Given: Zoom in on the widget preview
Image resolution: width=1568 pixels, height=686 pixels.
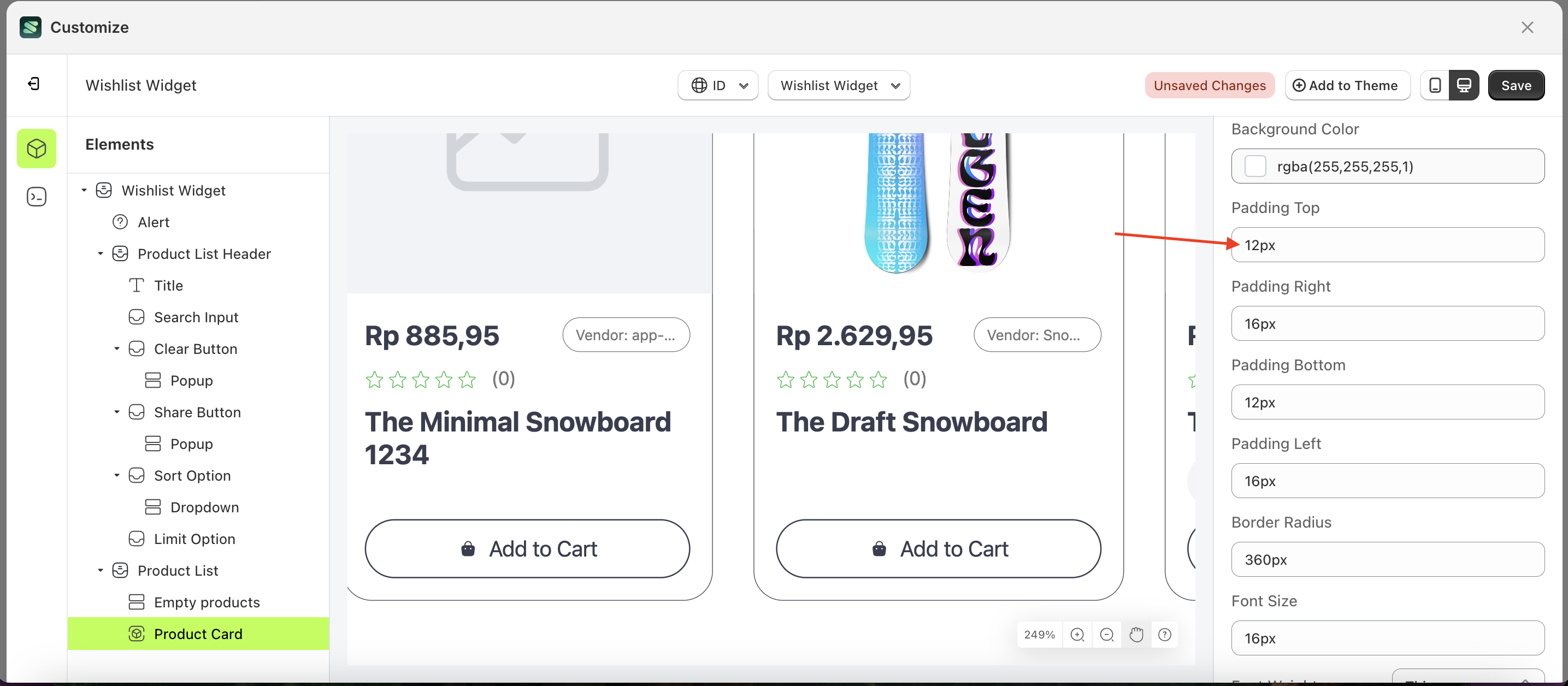Looking at the screenshot, I should 1077,634.
